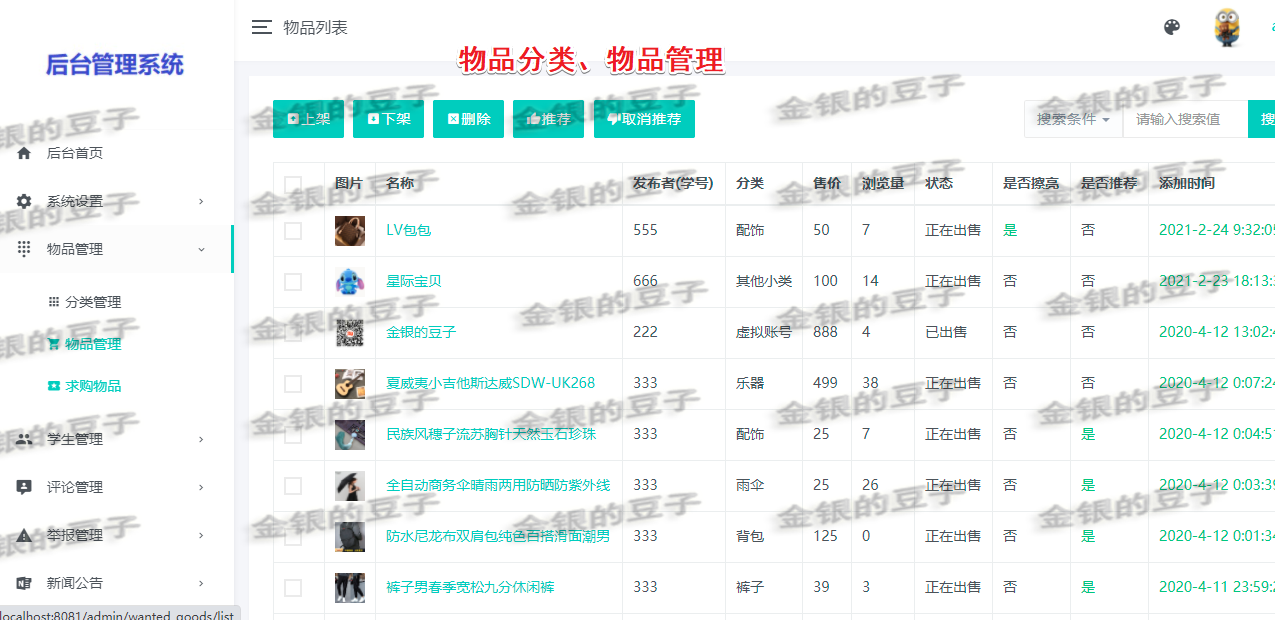The width and height of the screenshot is (1275, 620).
Task: Click the 取消推荐 button
Action: [x=644, y=119]
